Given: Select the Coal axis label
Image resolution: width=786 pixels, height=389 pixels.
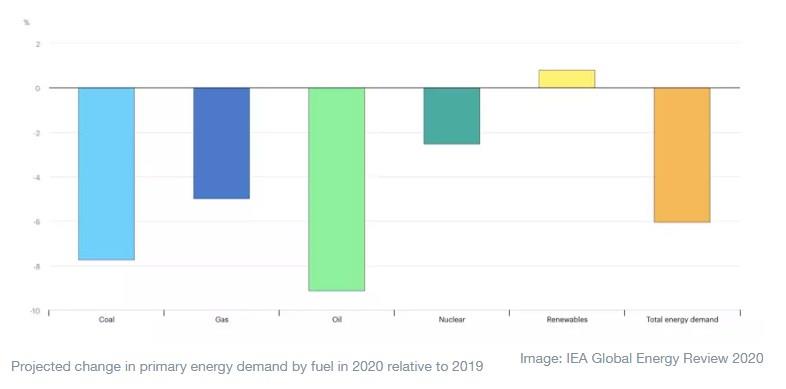Looking at the screenshot, I should [x=106, y=319].
